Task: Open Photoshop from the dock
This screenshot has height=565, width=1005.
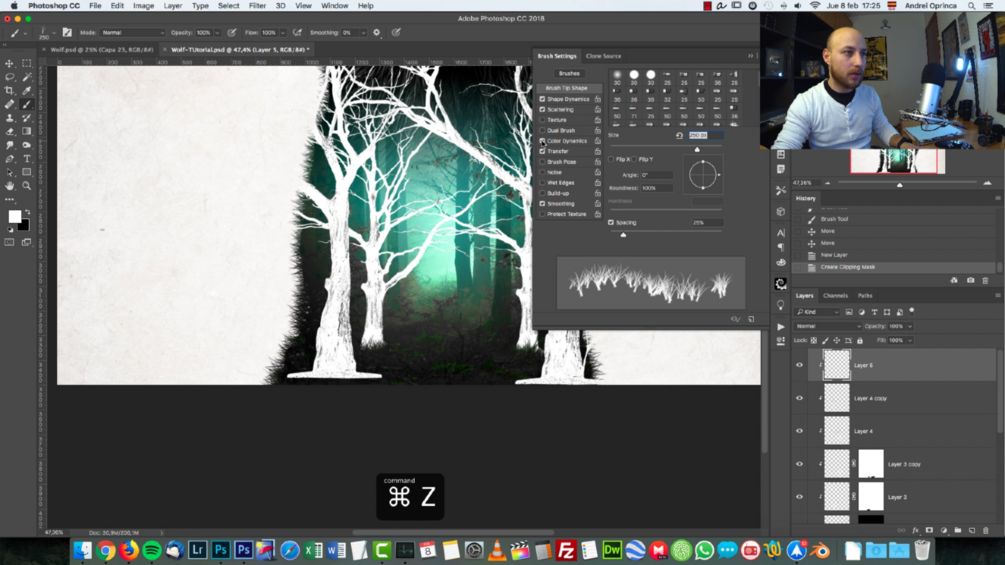Action: click(220, 550)
